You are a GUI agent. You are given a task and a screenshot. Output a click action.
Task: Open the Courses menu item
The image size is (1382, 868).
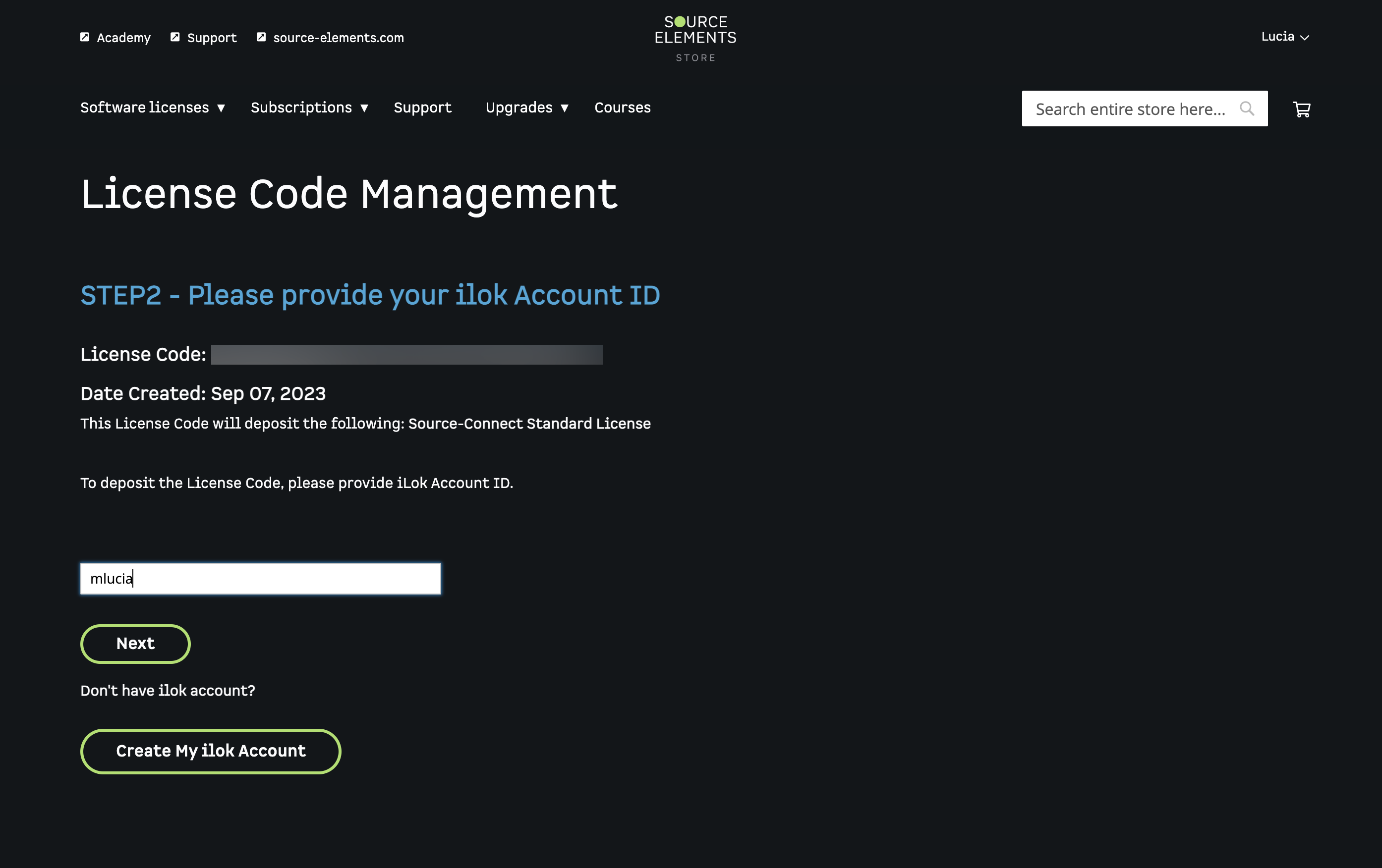pyautogui.click(x=622, y=108)
